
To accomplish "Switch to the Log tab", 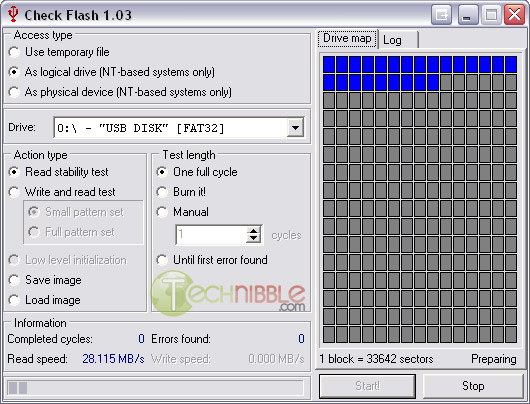I will coord(398,40).
